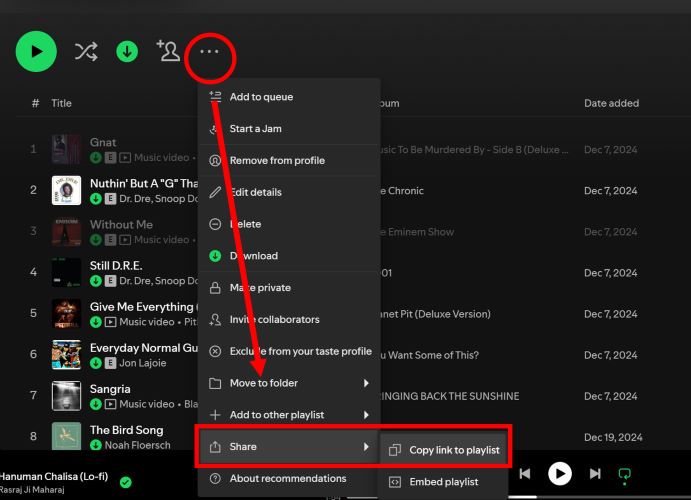This screenshot has width=691, height=500.
Task: Click the Invite collaborators icon in menu
Action: [x=215, y=319]
